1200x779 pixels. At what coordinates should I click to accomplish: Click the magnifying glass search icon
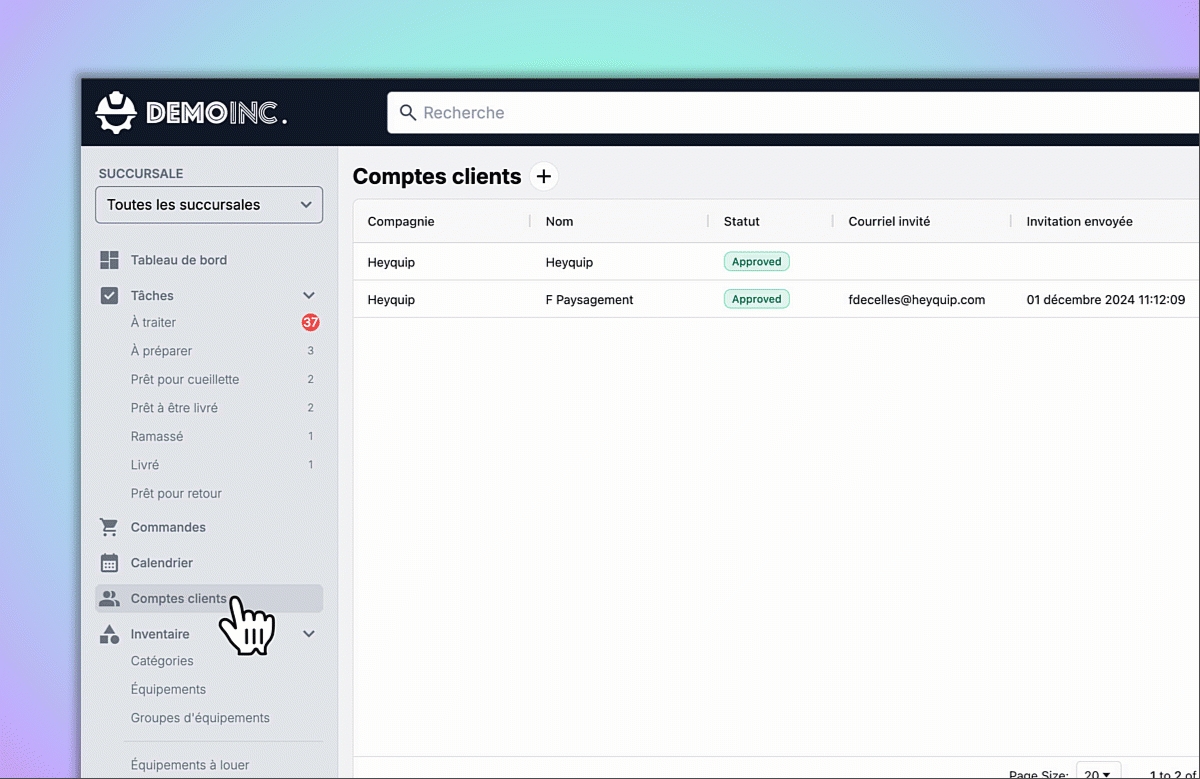[x=407, y=113]
